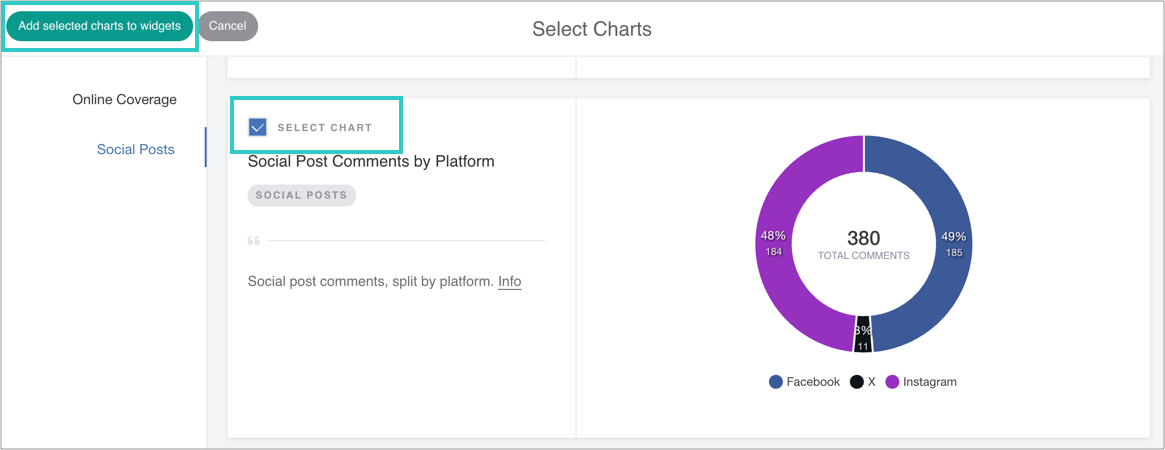Click the Instagram legend label
Viewport: 1165px width, 450px height.
coord(929,382)
